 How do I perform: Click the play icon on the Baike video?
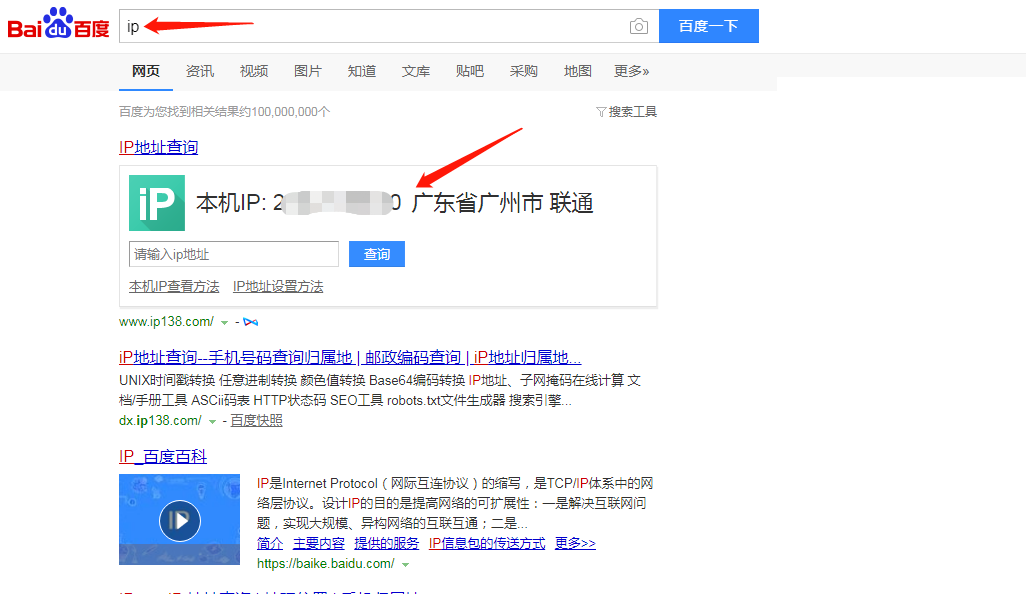[x=179, y=520]
